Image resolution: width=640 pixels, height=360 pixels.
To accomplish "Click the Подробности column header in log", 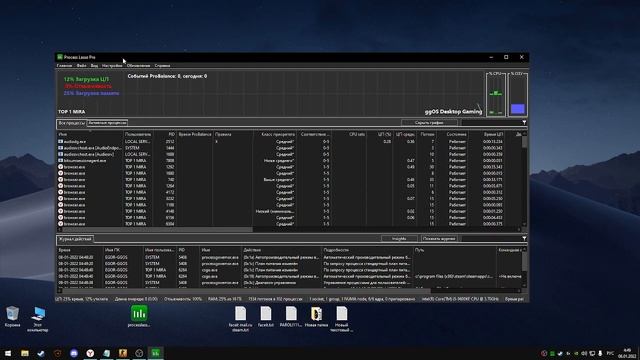I will click(x=367, y=250).
